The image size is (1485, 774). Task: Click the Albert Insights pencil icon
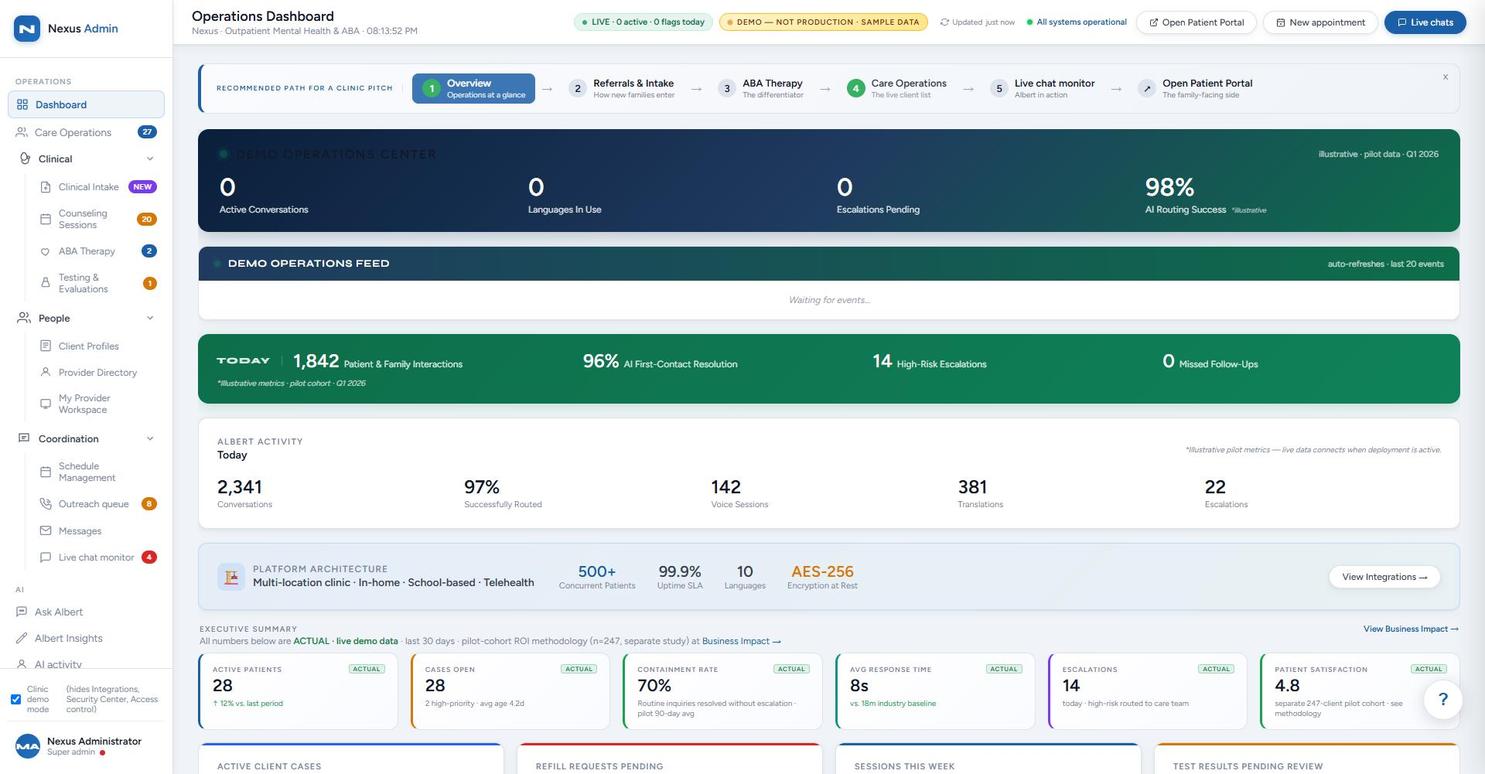22,638
